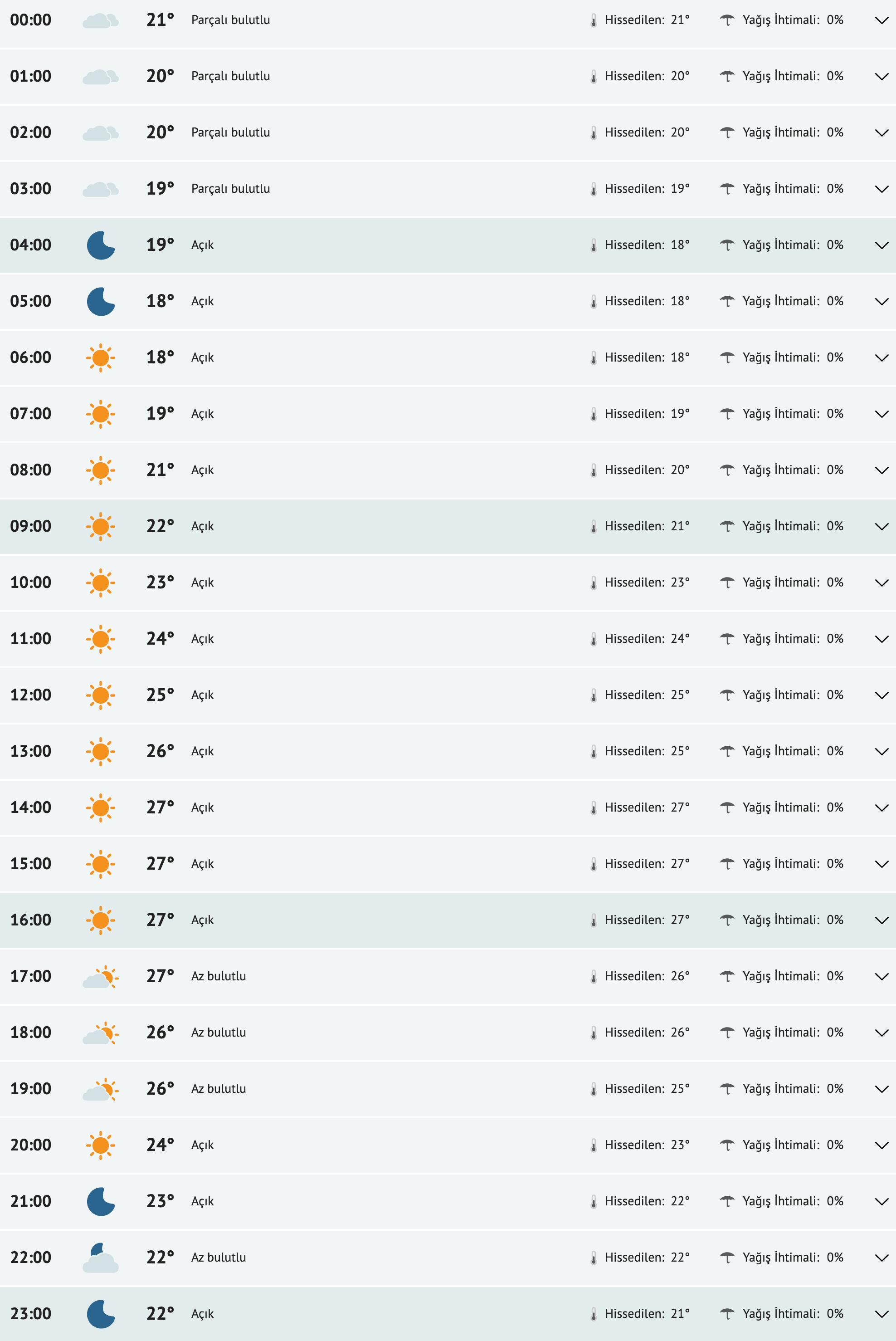Click the sun icon at 06:00

pyautogui.click(x=101, y=358)
